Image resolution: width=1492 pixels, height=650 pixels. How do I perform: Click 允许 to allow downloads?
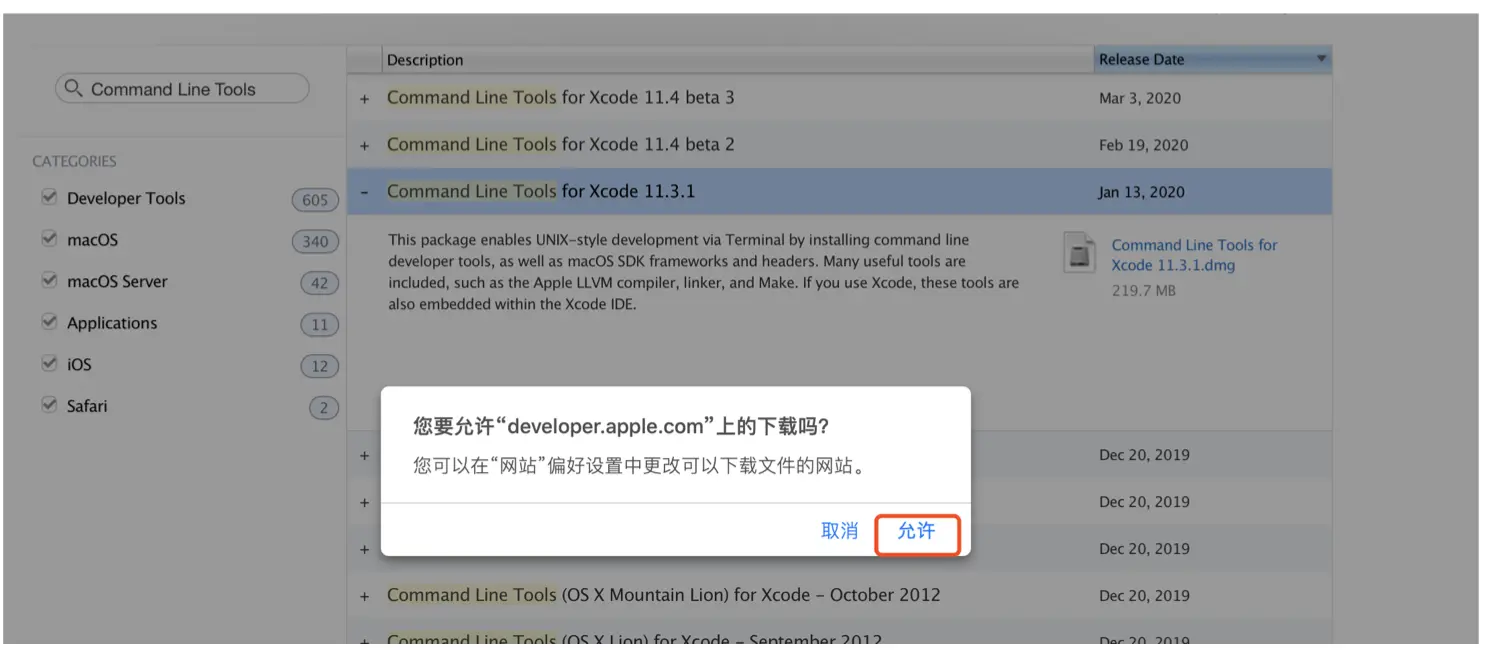click(x=917, y=533)
